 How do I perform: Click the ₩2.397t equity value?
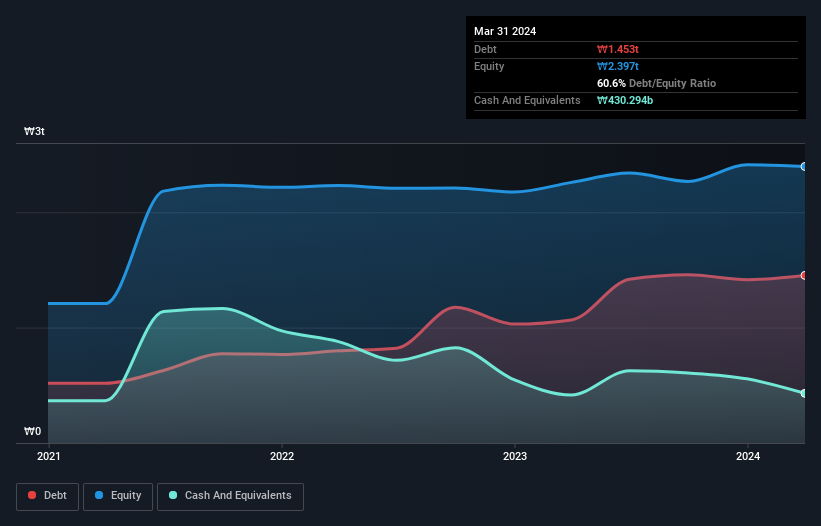coord(618,66)
